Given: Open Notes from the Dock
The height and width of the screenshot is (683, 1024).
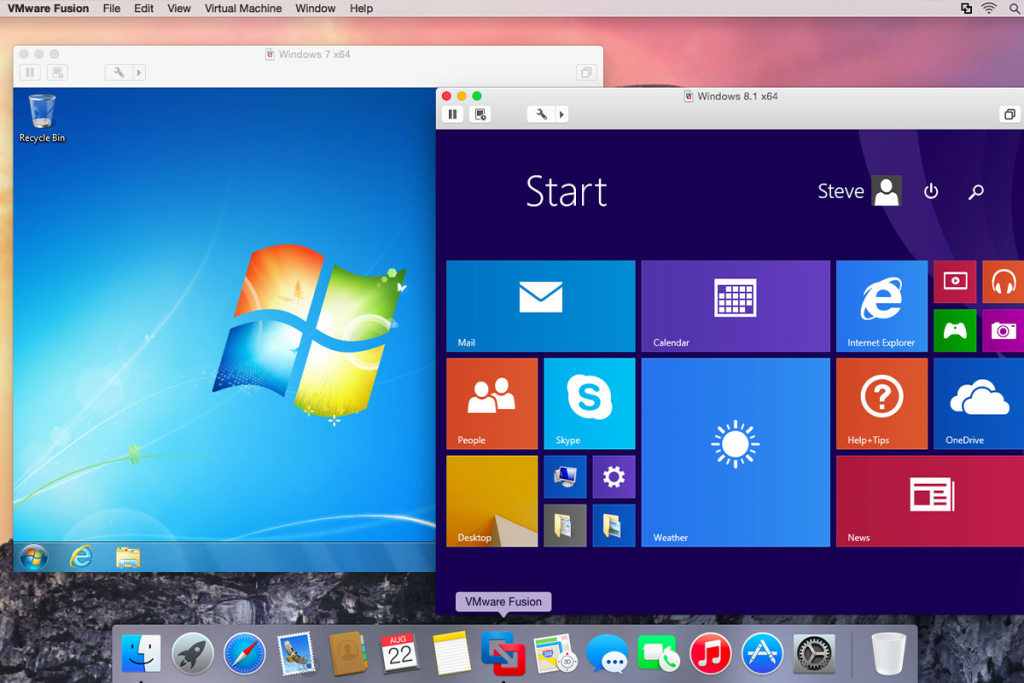Looking at the screenshot, I should pos(451,652).
